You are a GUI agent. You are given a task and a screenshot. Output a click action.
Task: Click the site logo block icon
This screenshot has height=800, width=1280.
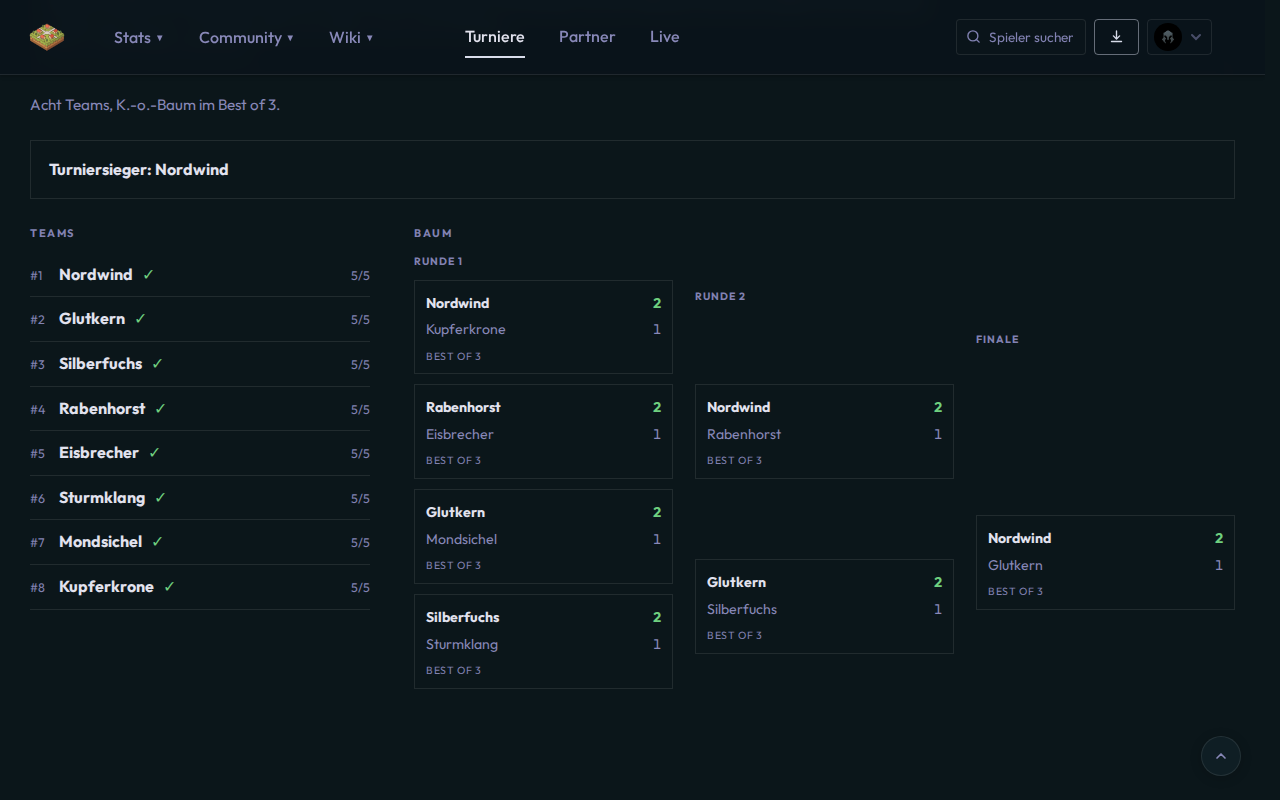point(47,37)
